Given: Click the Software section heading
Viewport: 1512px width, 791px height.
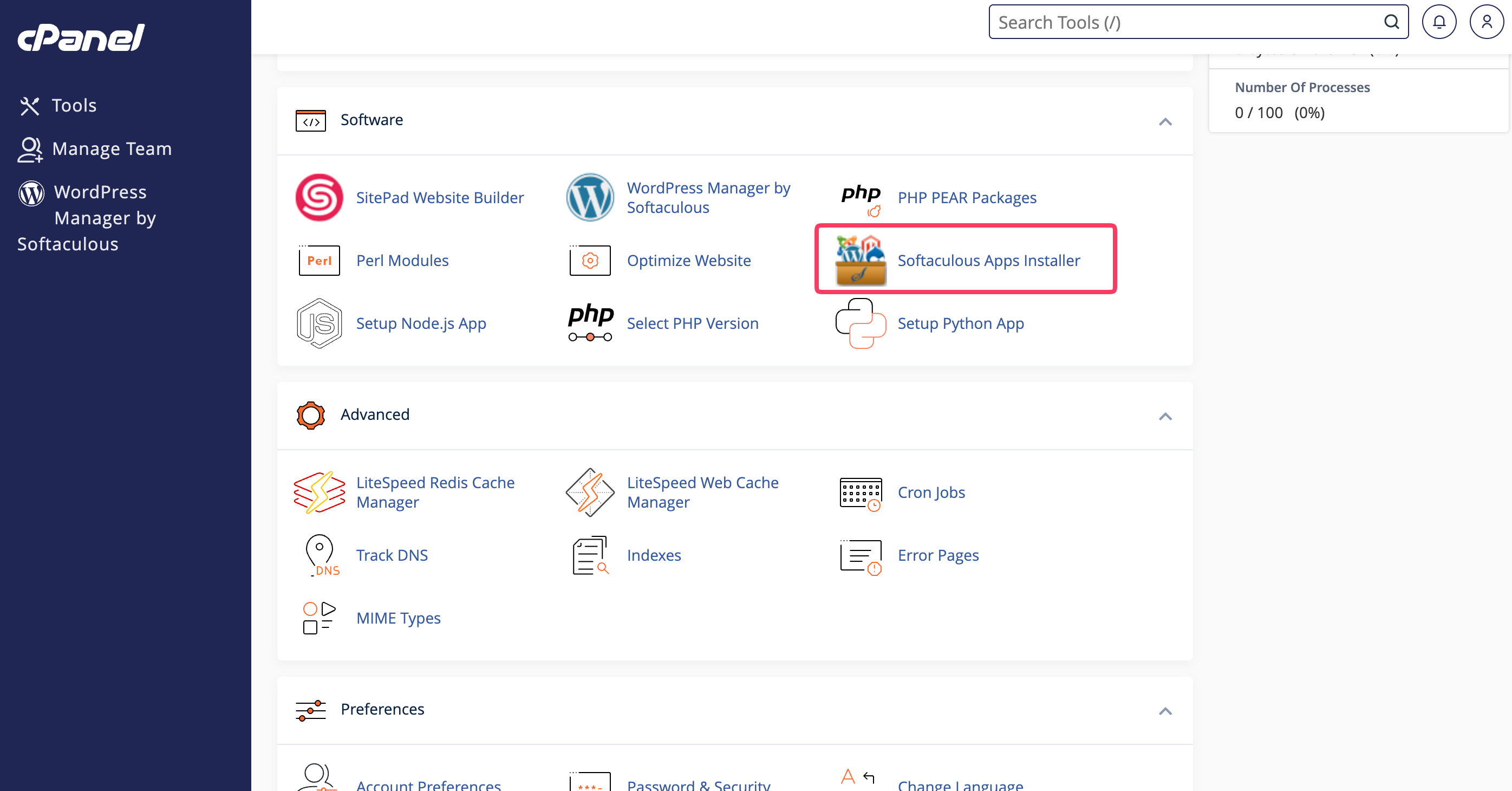Looking at the screenshot, I should pyautogui.click(x=372, y=120).
